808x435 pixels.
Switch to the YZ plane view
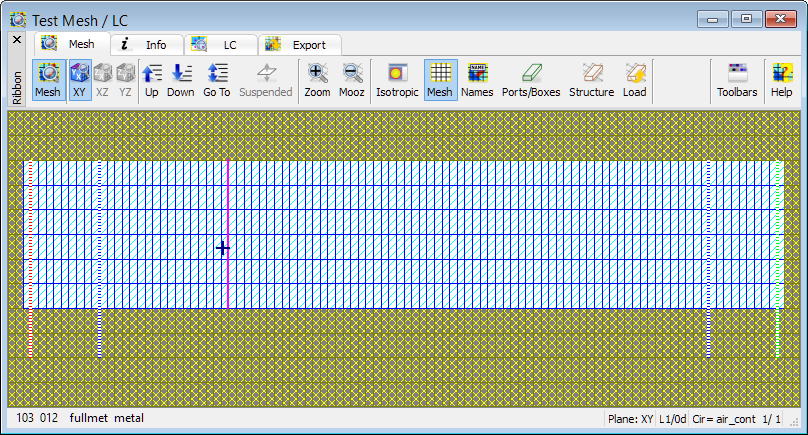(x=125, y=80)
